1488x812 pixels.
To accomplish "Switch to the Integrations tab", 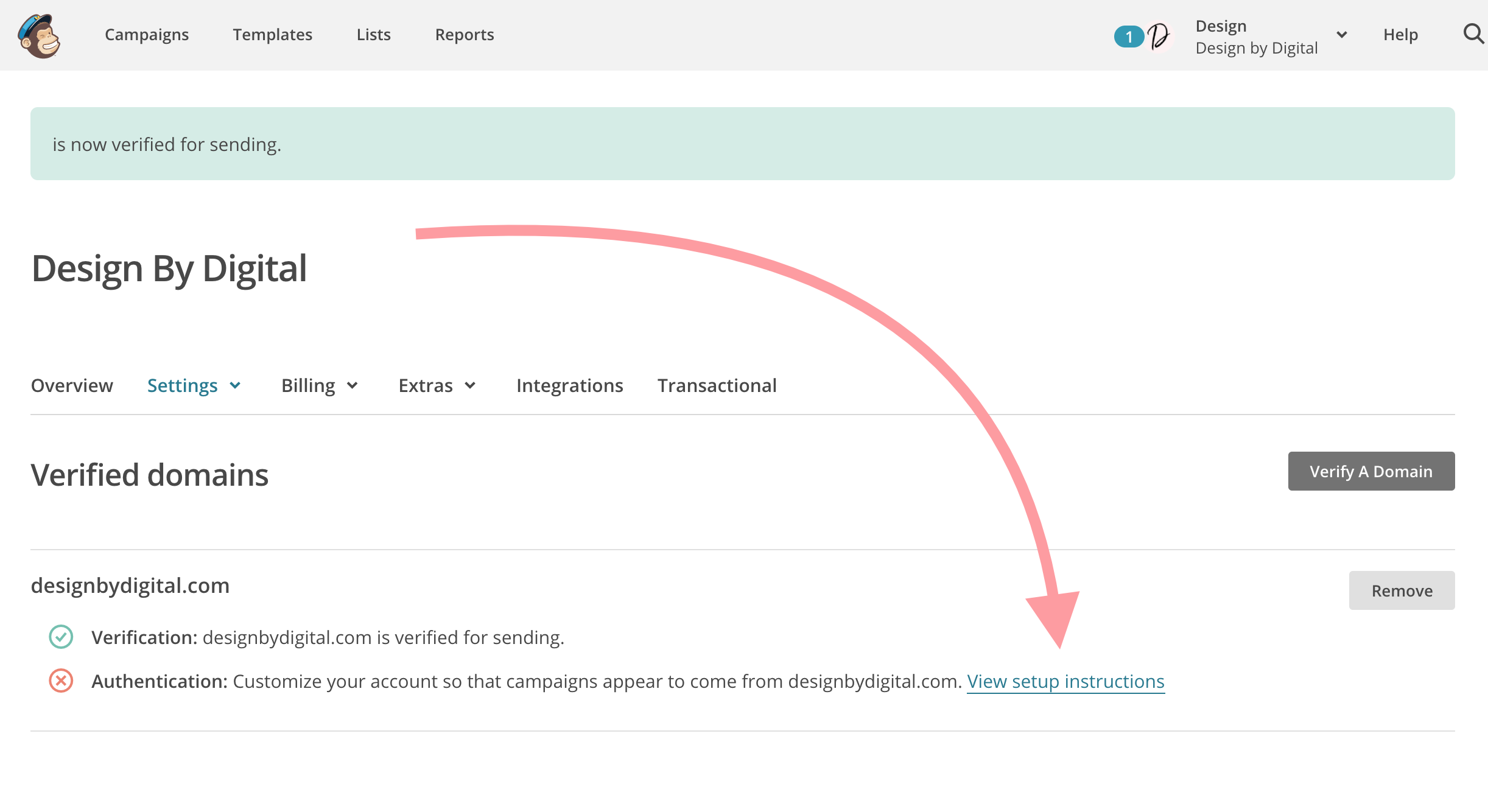I will (x=570, y=385).
